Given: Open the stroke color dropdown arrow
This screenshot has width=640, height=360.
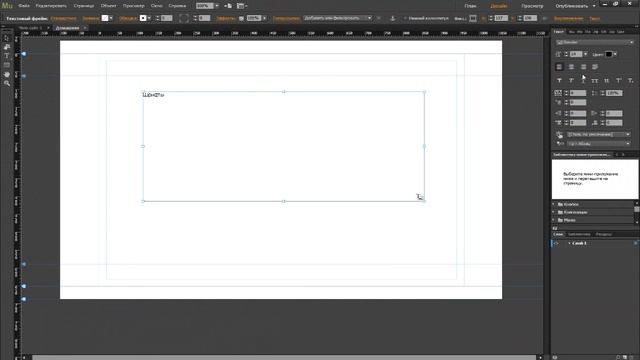Looking at the screenshot, I should (149, 18).
